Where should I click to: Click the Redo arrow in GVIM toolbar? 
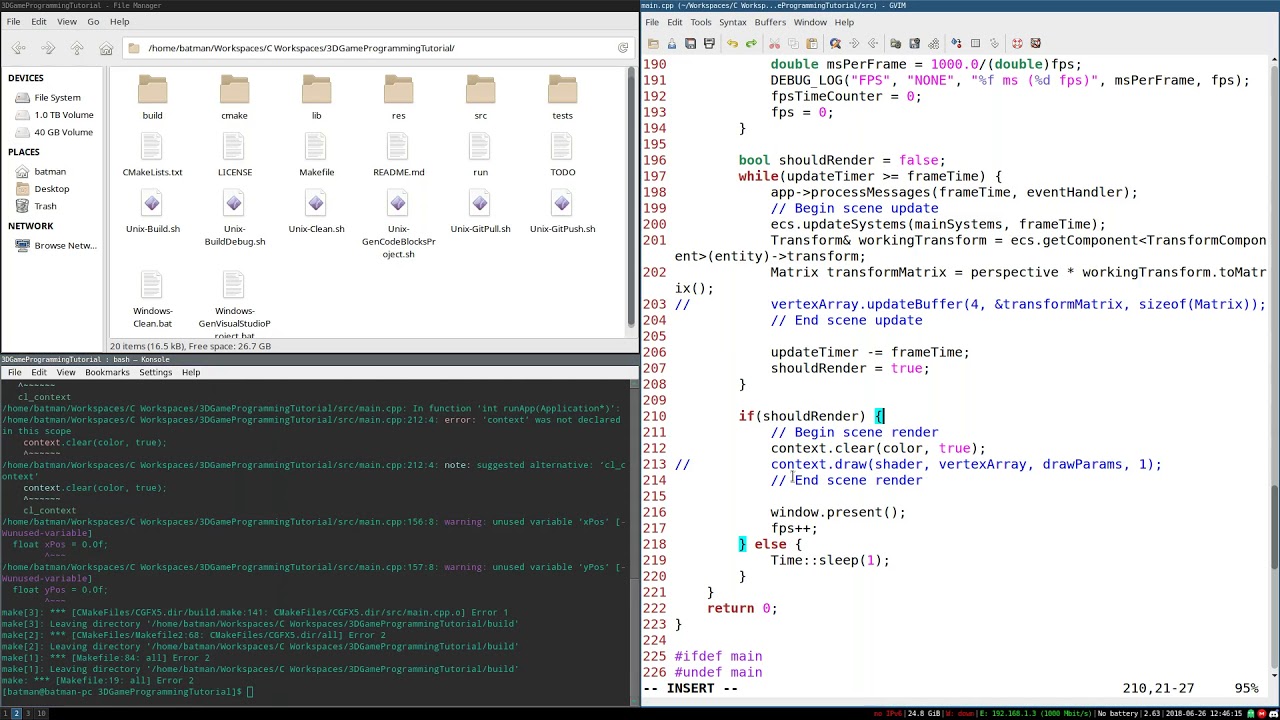click(x=751, y=43)
